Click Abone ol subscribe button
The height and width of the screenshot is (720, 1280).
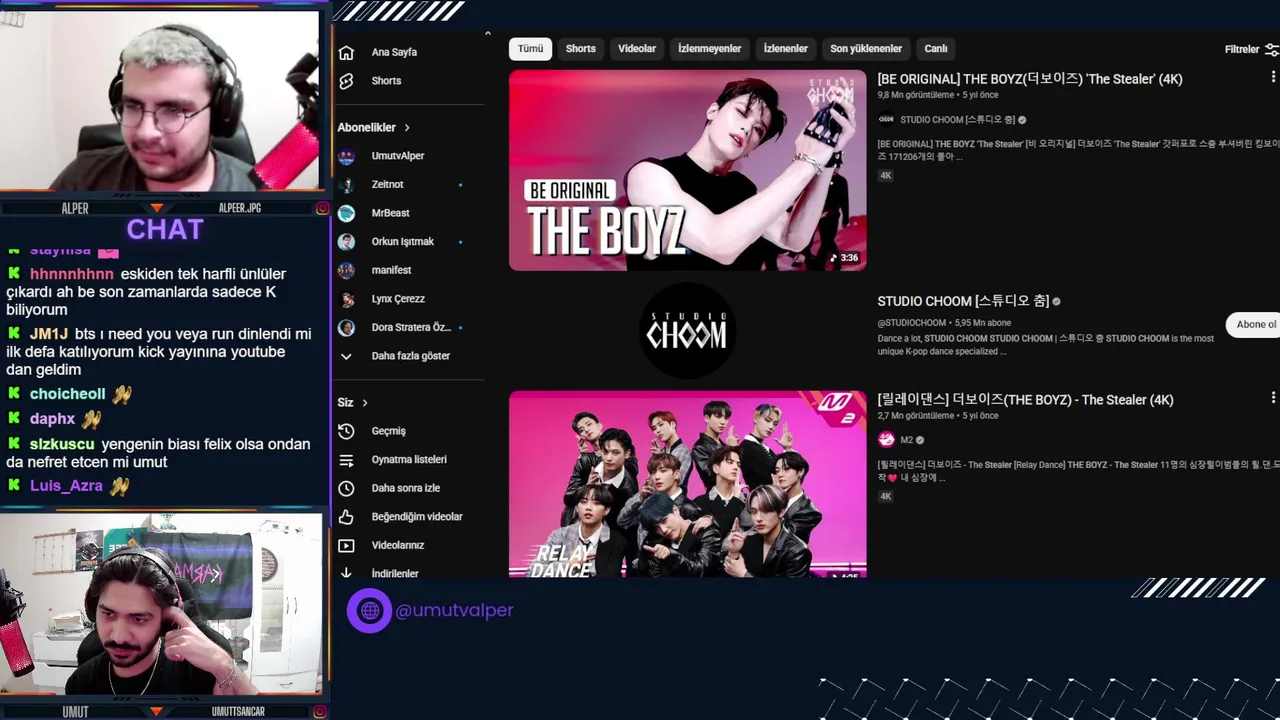[1254, 324]
